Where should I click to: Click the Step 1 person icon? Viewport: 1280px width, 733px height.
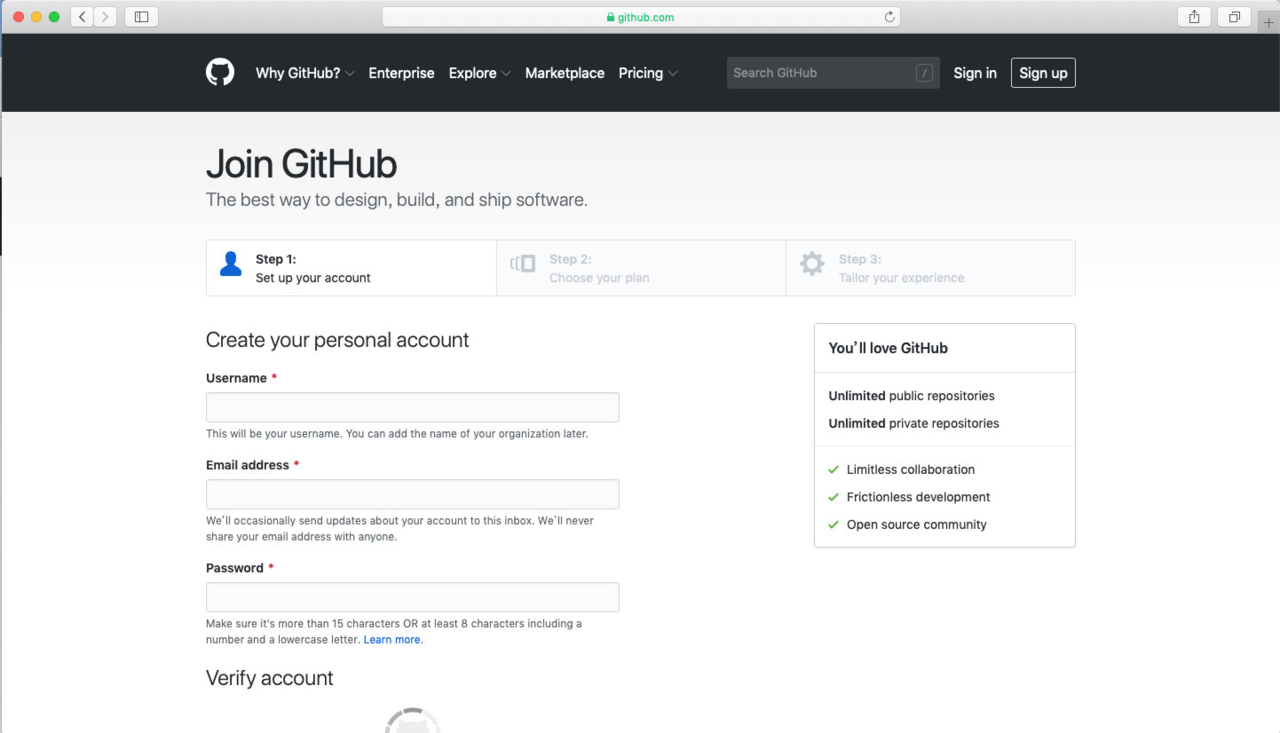(x=231, y=264)
